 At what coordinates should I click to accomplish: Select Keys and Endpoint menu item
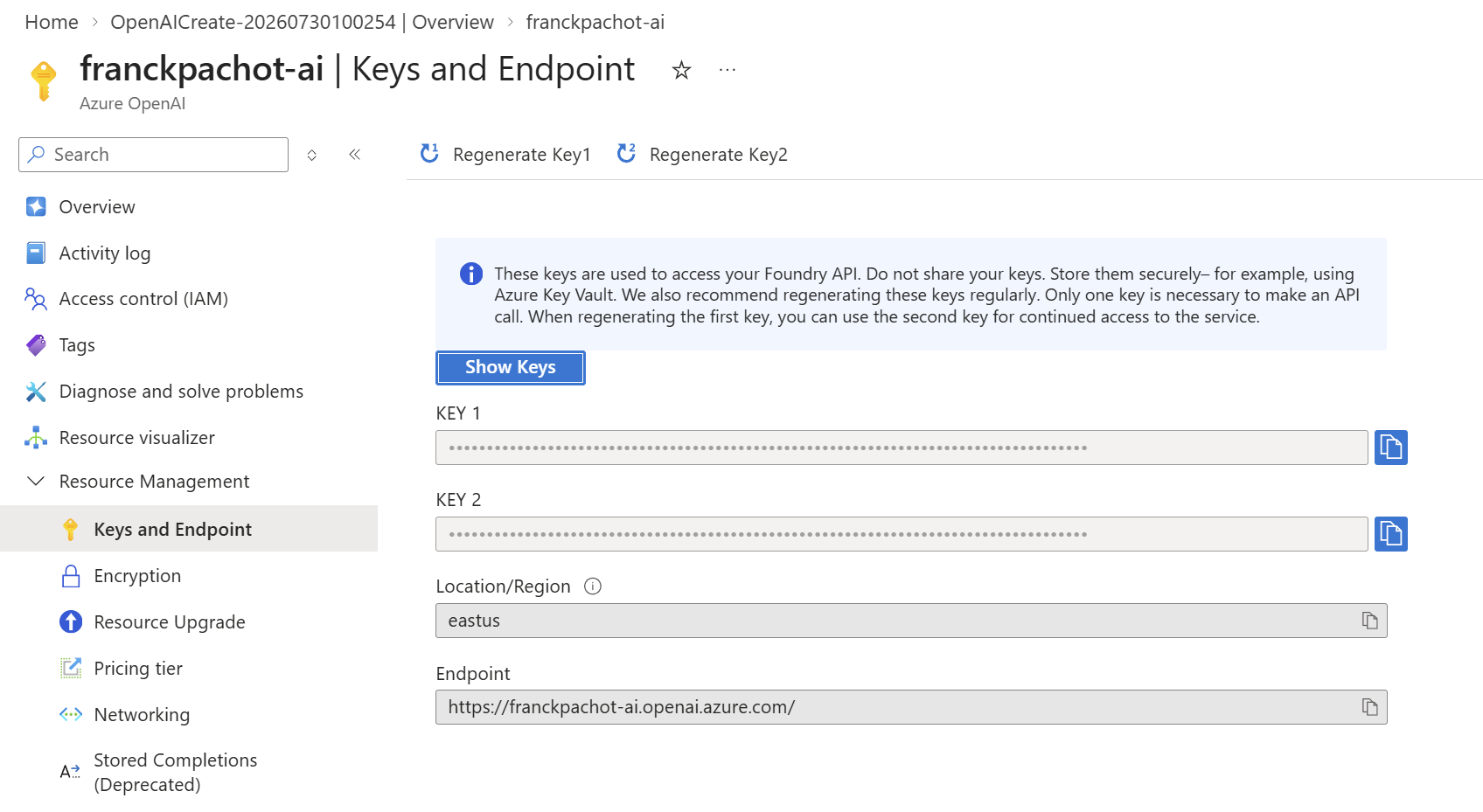click(189, 529)
